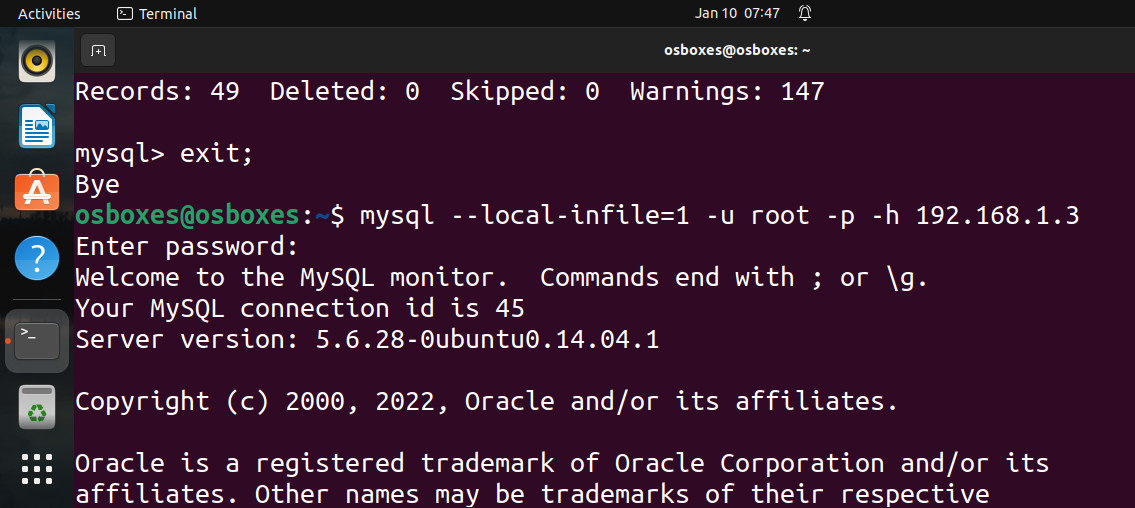Screen dimensions: 1135x508
Task: Open the Terminal app menu in top bar
Action: tap(157, 14)
